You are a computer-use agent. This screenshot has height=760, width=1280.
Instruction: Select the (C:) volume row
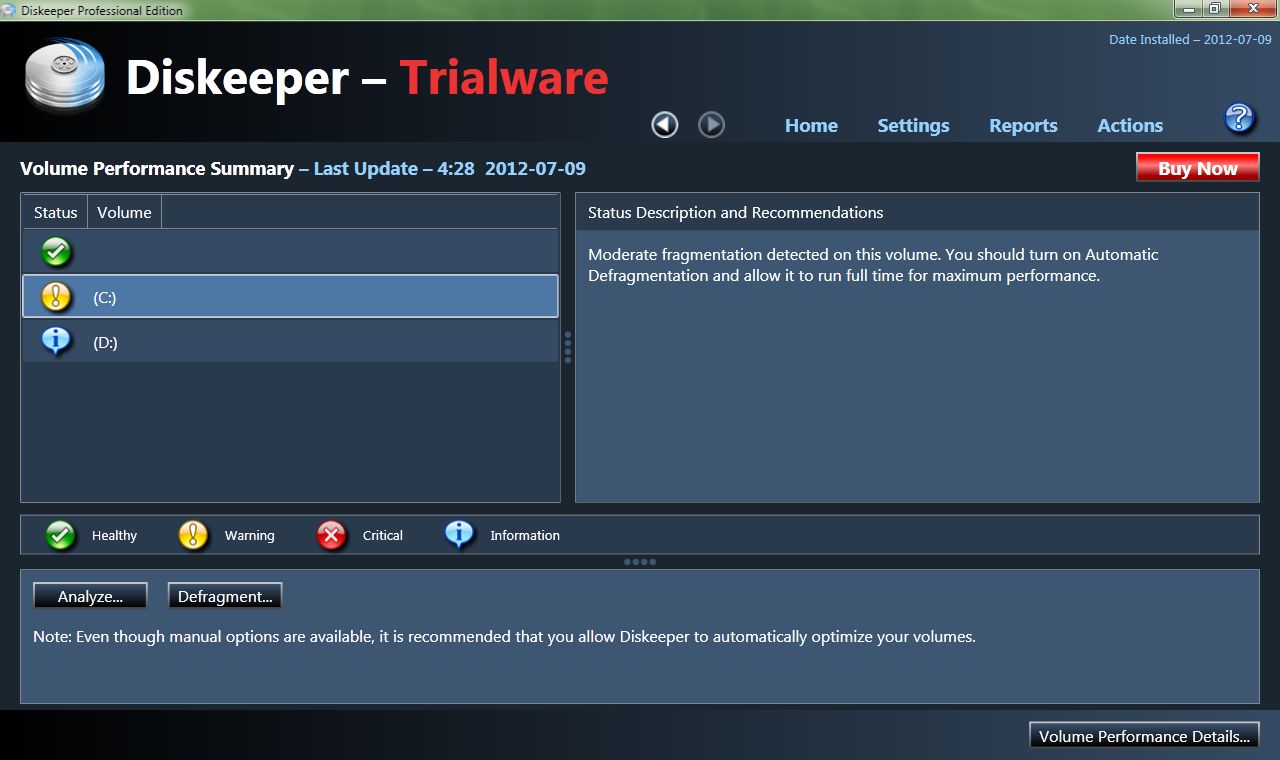pyautogui.click(x=290, y=297)
